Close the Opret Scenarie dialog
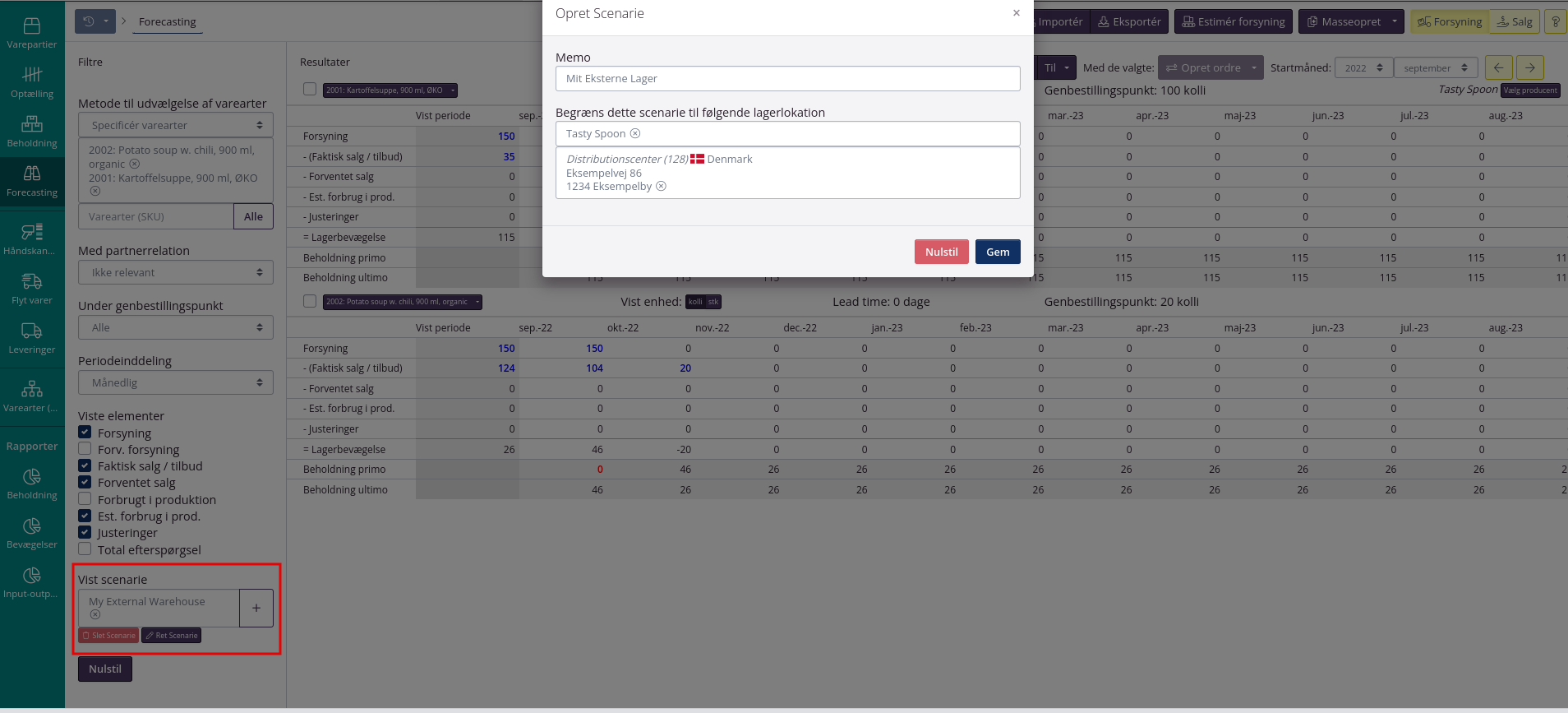This screenshot has width=1568, height=713. [1017, 13]
